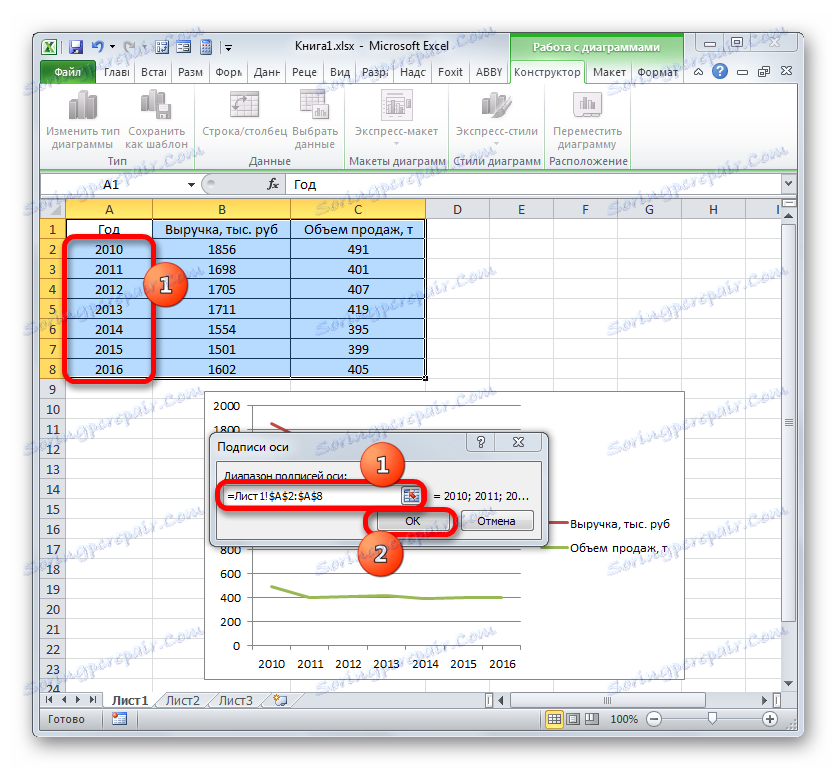Minimize the ribbon with the caret icon

pyautogui.click(x=698, y=72)
